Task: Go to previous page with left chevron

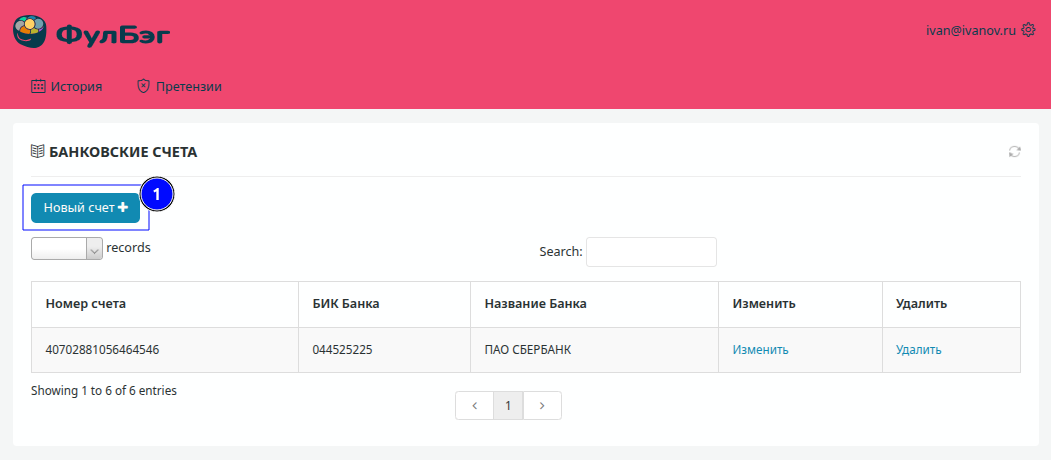Action: (474, 406)
